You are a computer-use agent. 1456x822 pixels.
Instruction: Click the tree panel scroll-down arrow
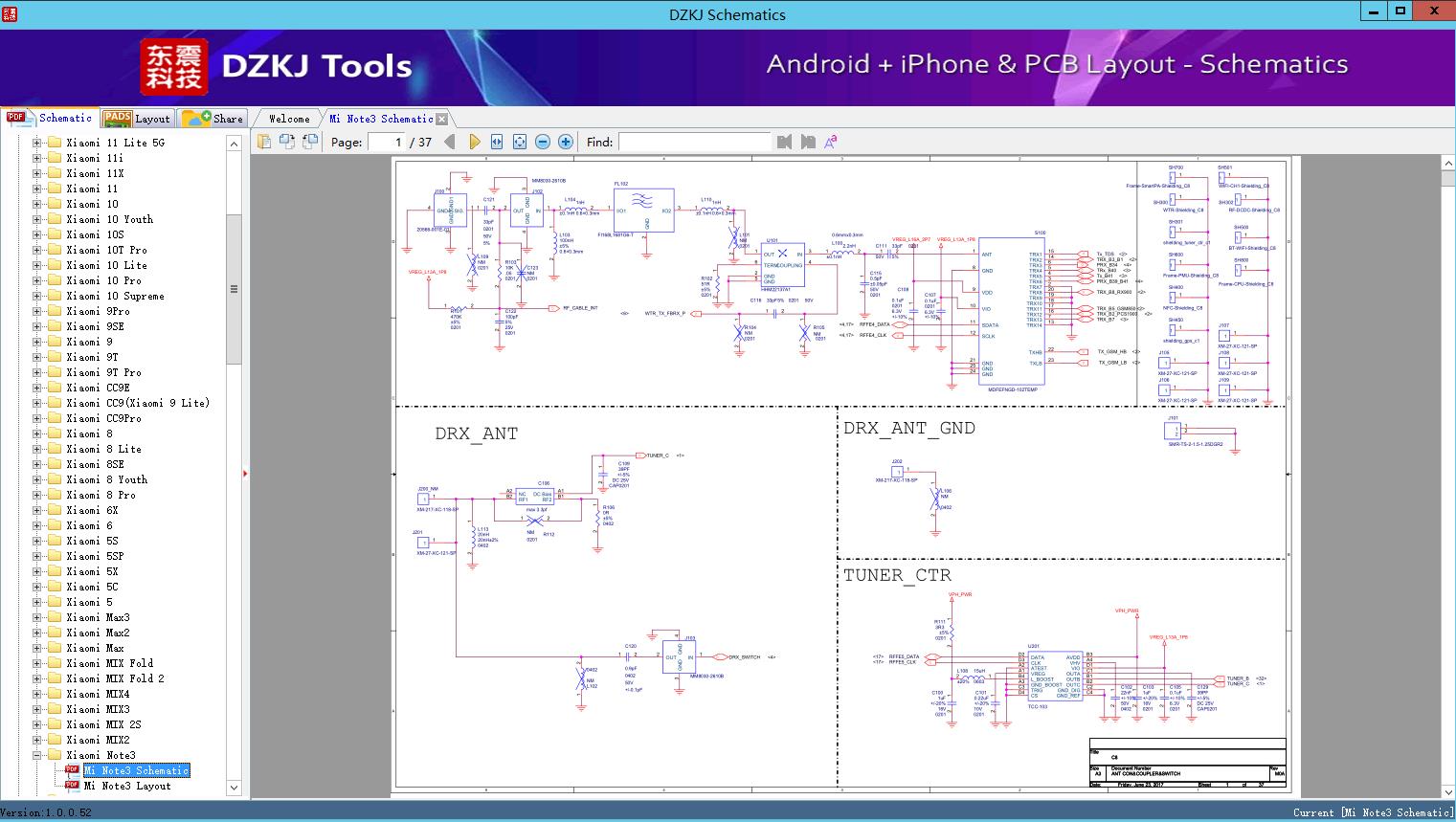[234, 788]
